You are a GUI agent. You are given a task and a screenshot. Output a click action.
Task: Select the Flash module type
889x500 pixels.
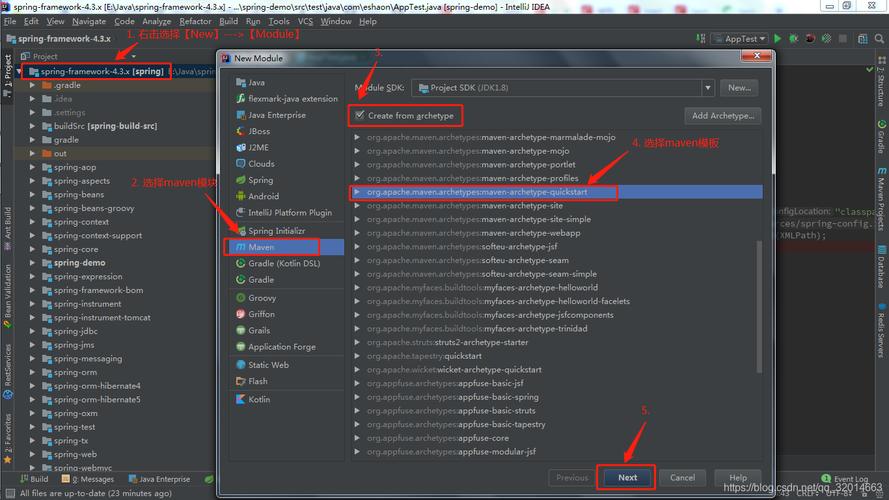(252, 382)
